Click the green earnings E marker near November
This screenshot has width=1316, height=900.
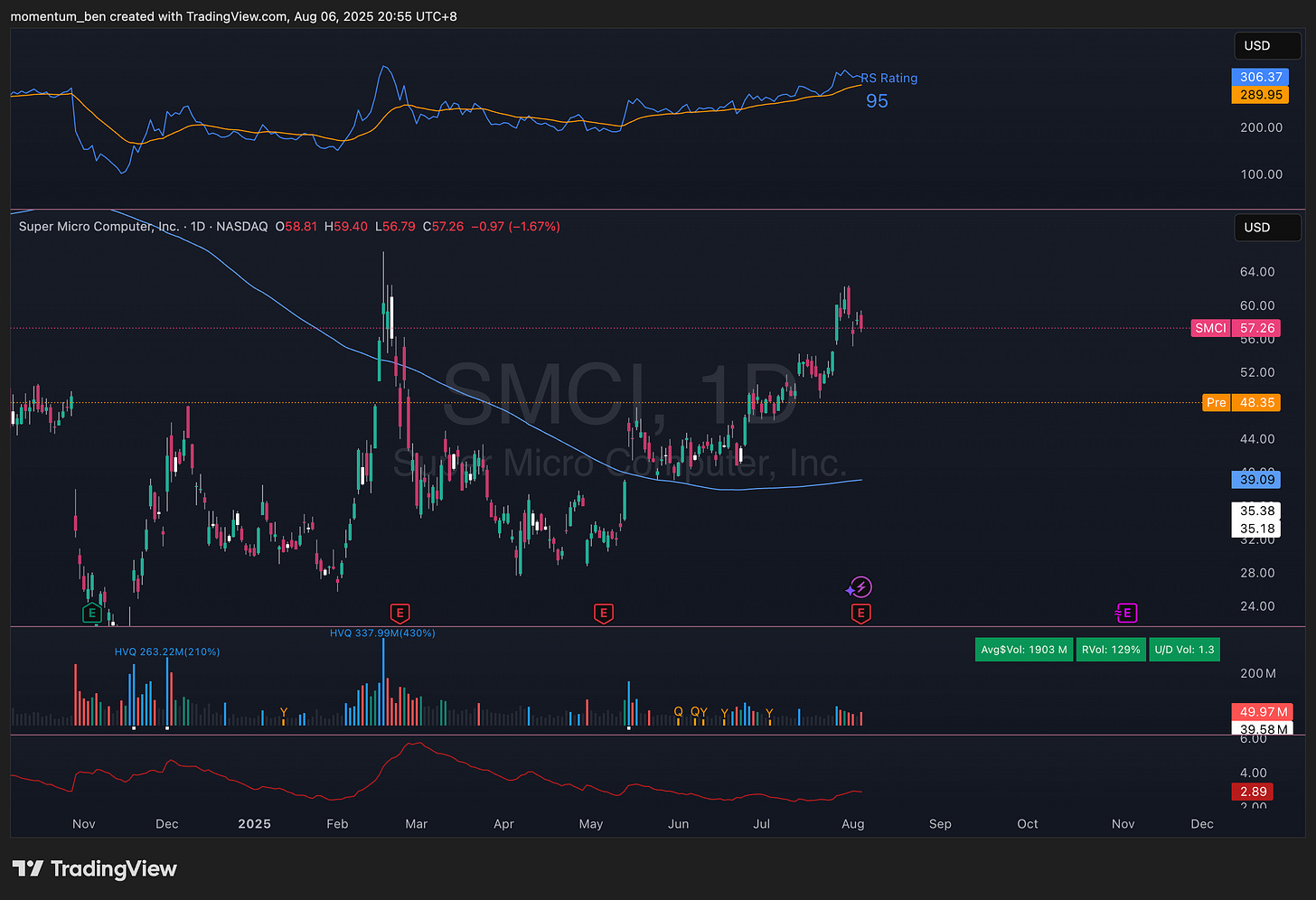(91, 614)
